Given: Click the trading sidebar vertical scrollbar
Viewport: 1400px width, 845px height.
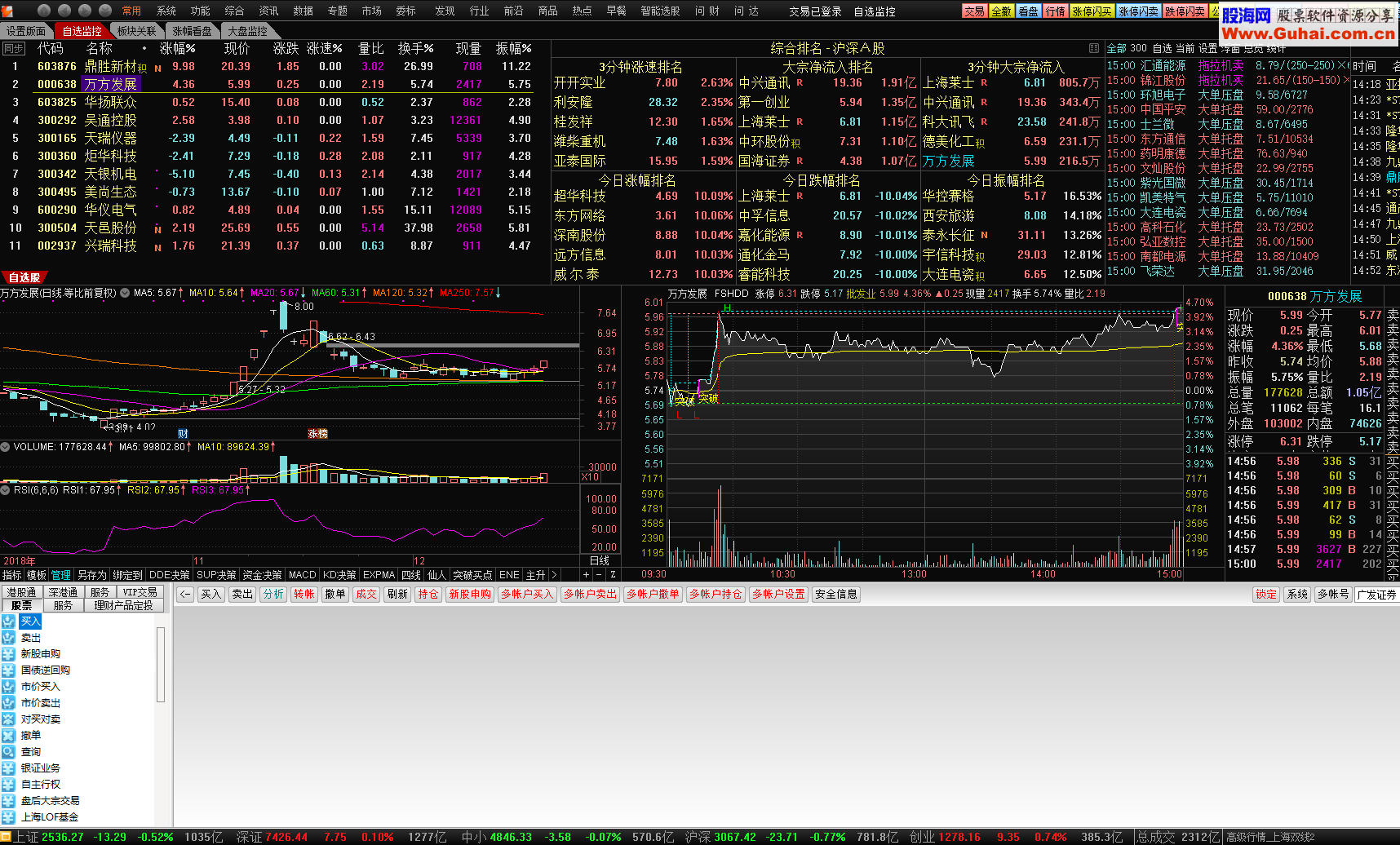Looking at the screenshot, I should [x=161, y=665].
